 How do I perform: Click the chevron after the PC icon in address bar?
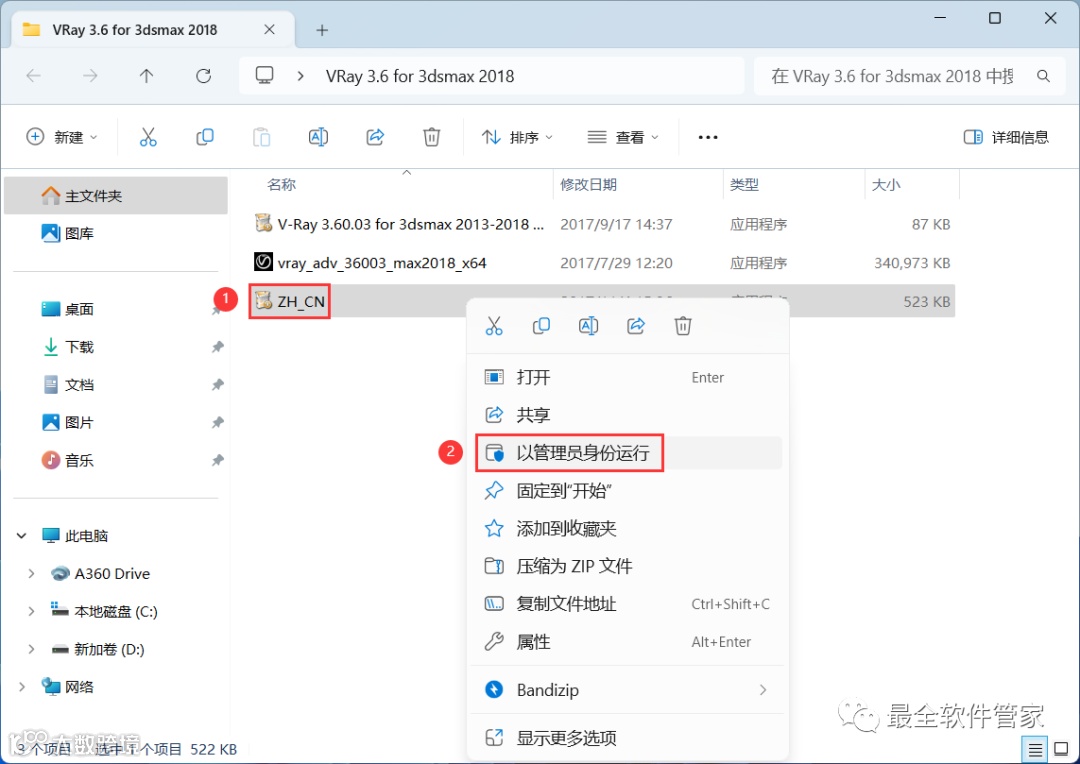coord(300,76)
